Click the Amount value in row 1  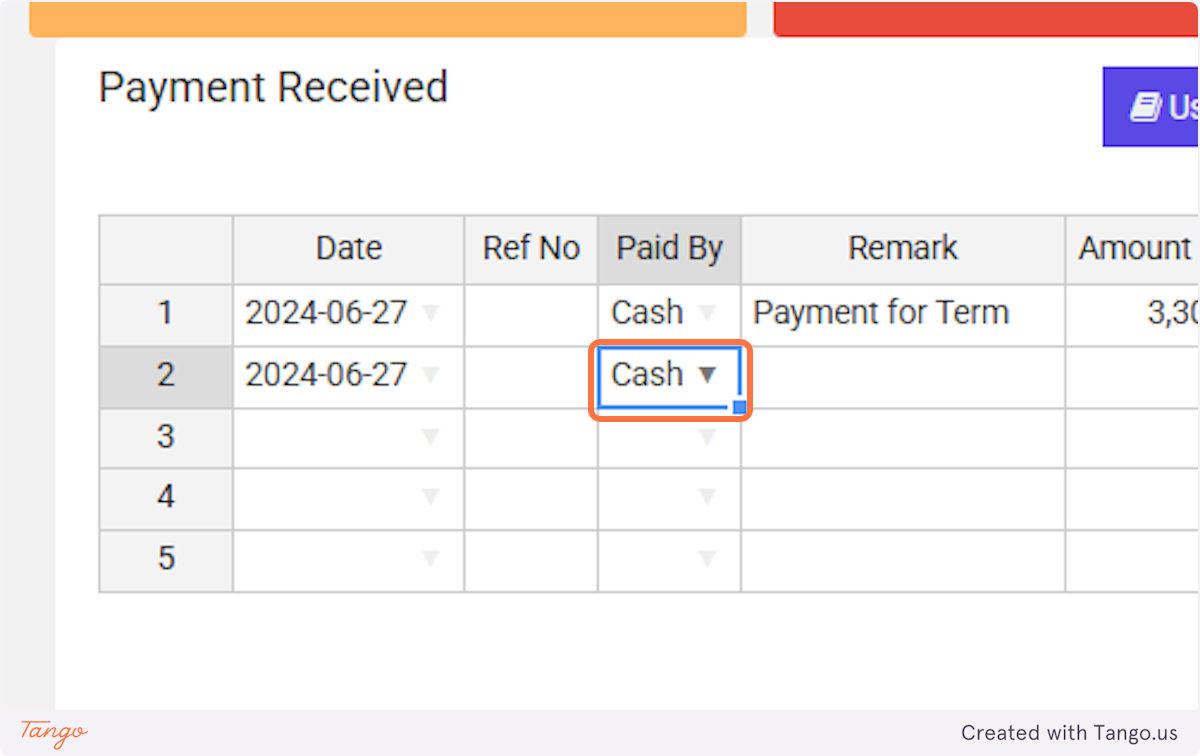[x=1172, y=314]
